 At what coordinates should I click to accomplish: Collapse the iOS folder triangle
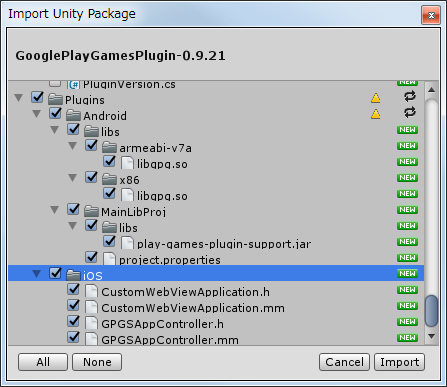point(37,274)
